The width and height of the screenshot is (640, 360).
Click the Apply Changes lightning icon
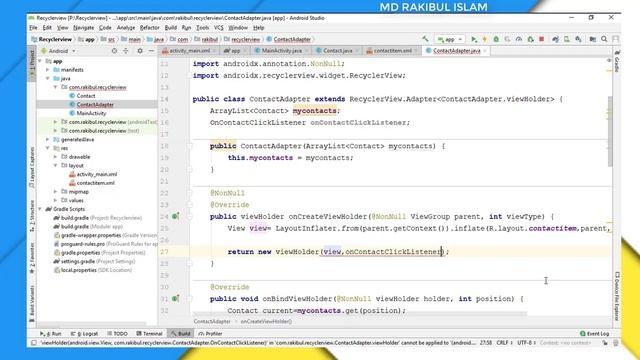click(485, 39)
